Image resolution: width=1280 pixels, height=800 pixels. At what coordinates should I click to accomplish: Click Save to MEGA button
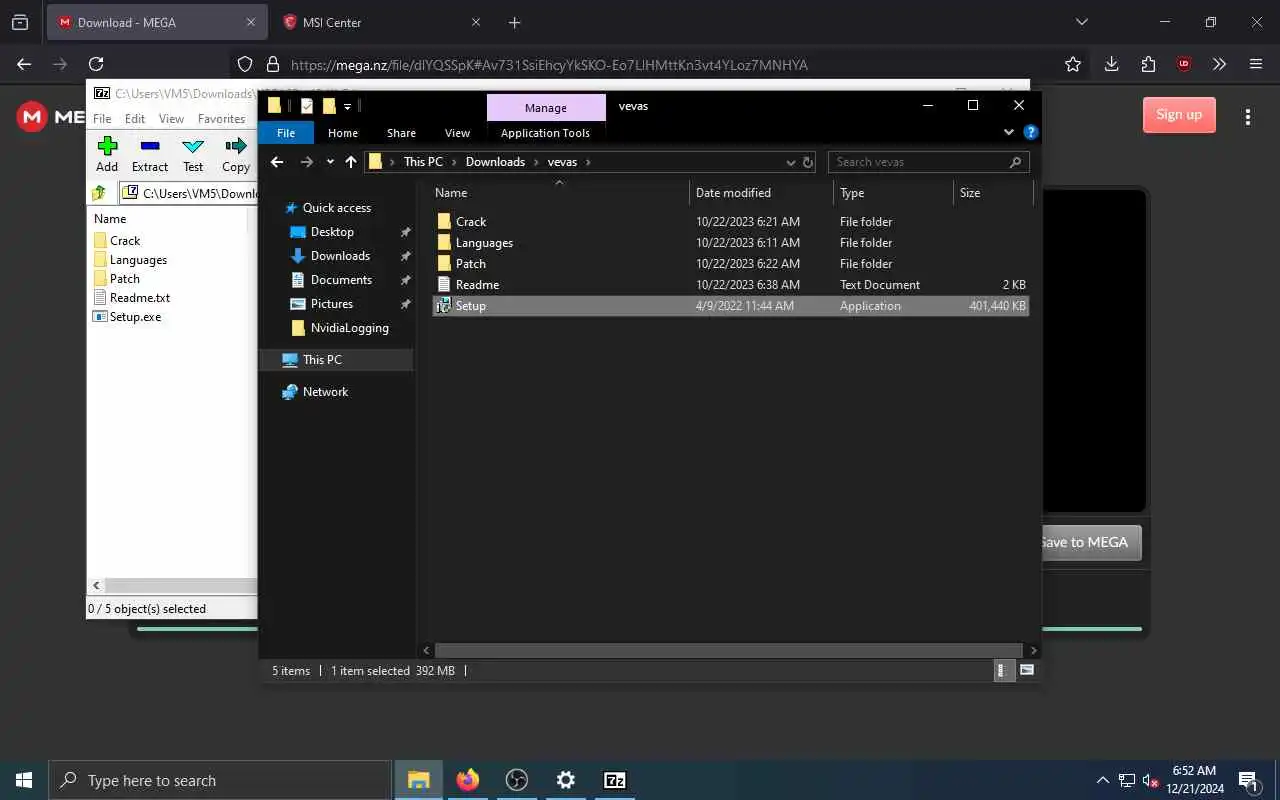tap(1090, 542)
